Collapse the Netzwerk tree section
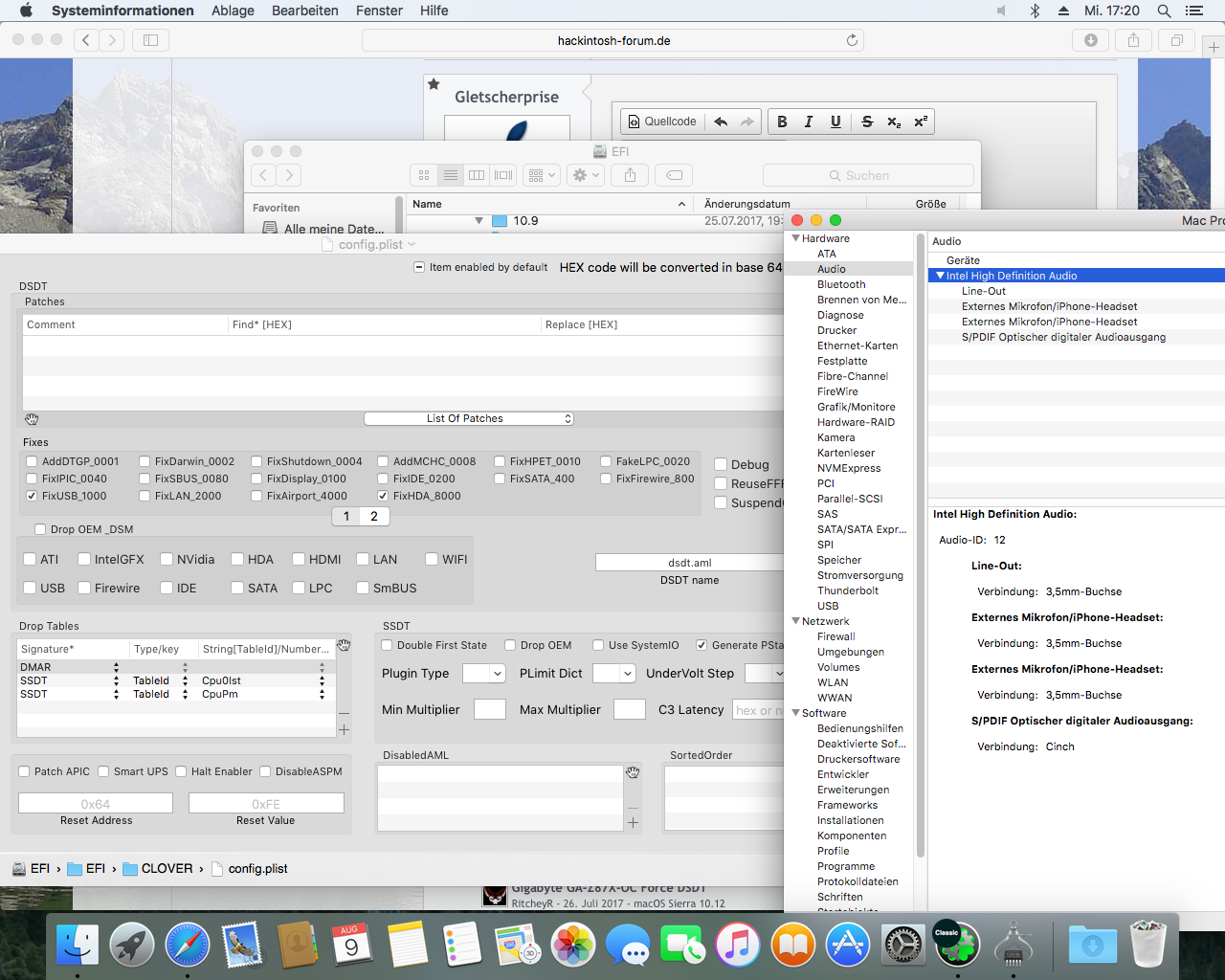1225x980 pixels. 795,621
